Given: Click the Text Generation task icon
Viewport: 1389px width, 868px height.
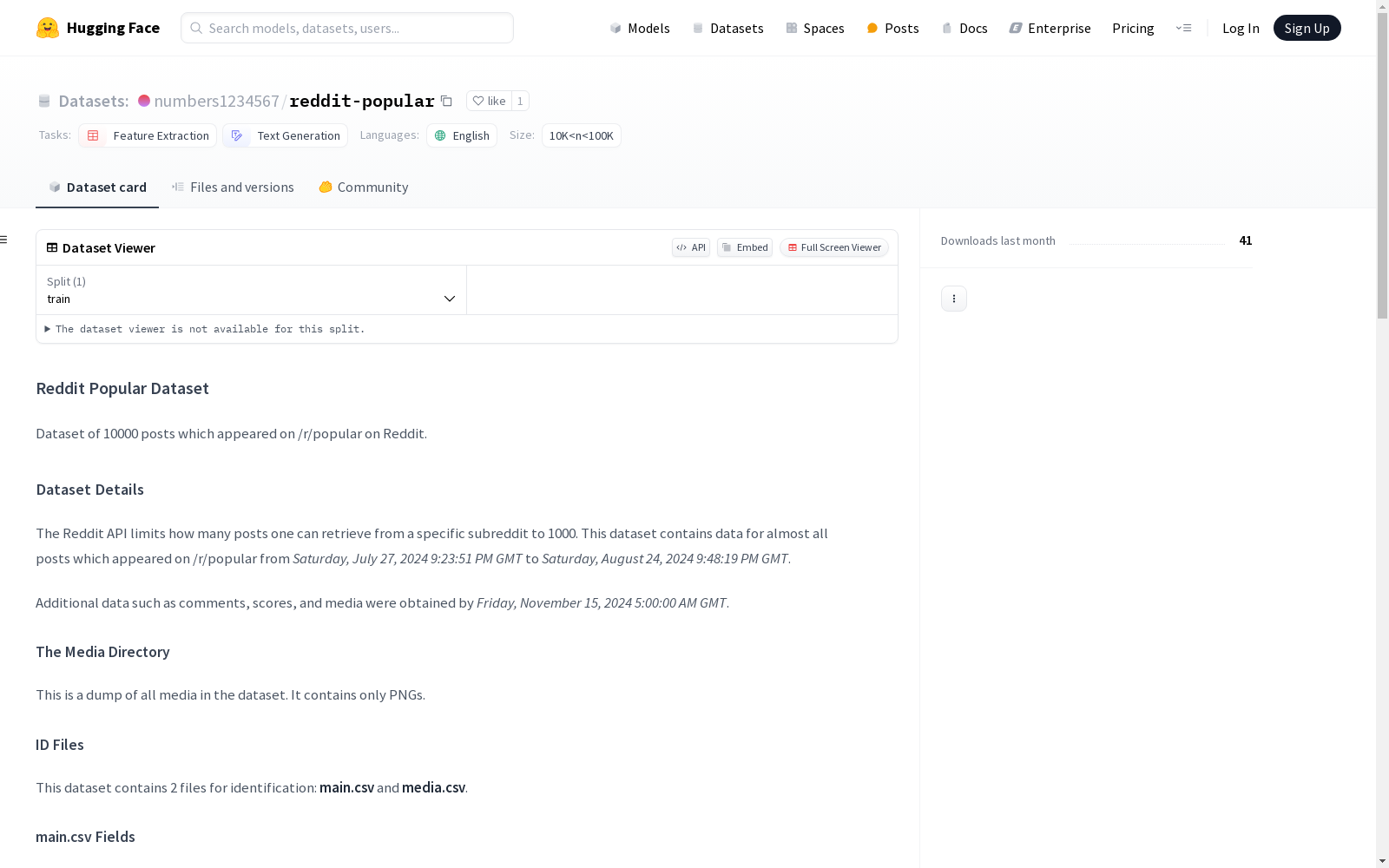Looking at the screenshot, I should (x=236, y=135).
